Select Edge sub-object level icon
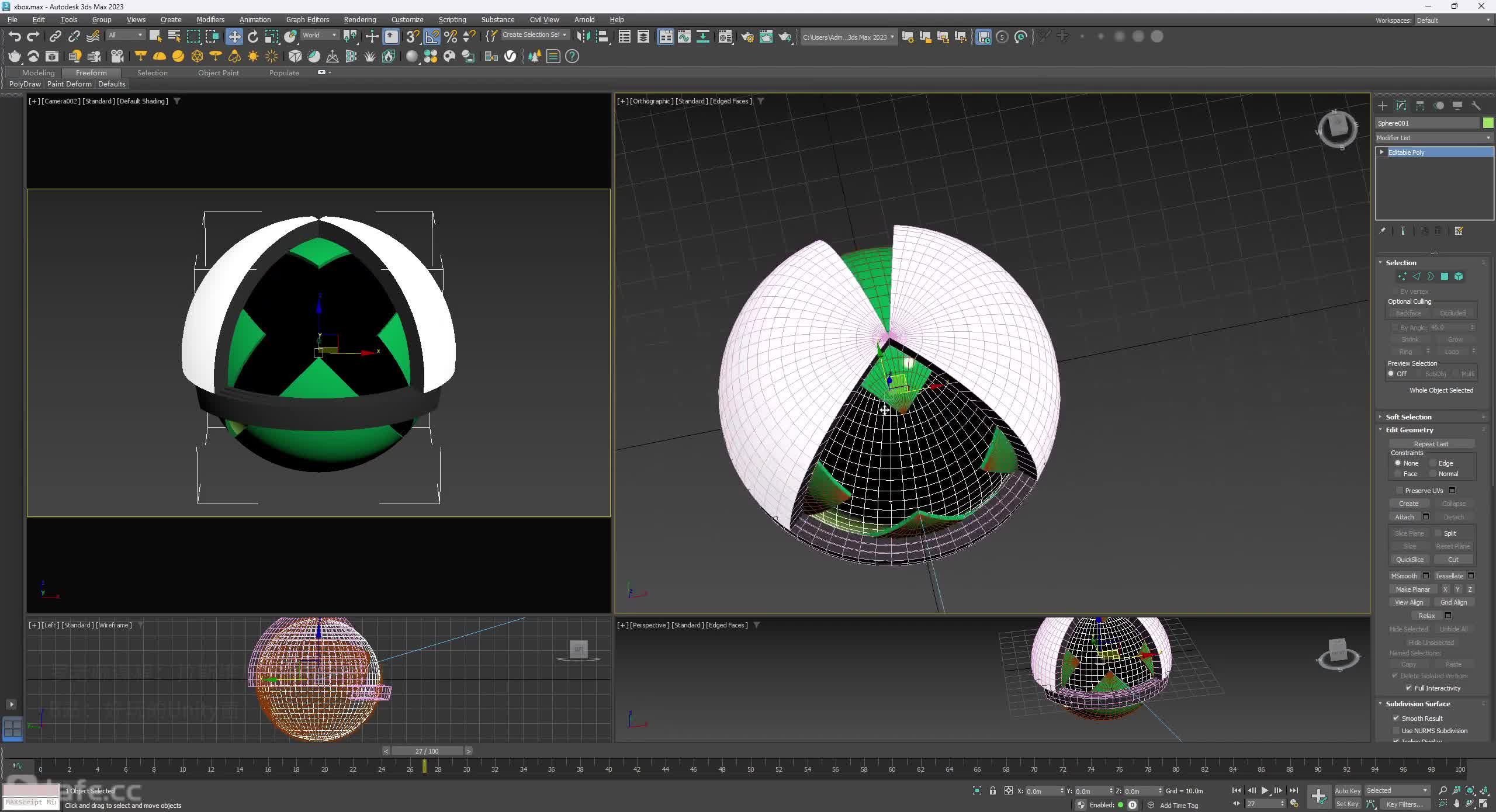 click(x=1417, y=276)
